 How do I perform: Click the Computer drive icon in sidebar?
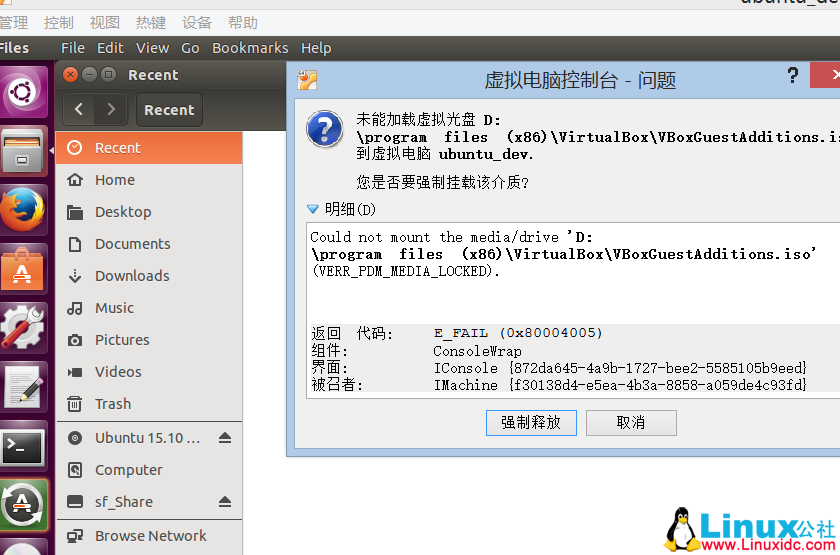point(74,470)
